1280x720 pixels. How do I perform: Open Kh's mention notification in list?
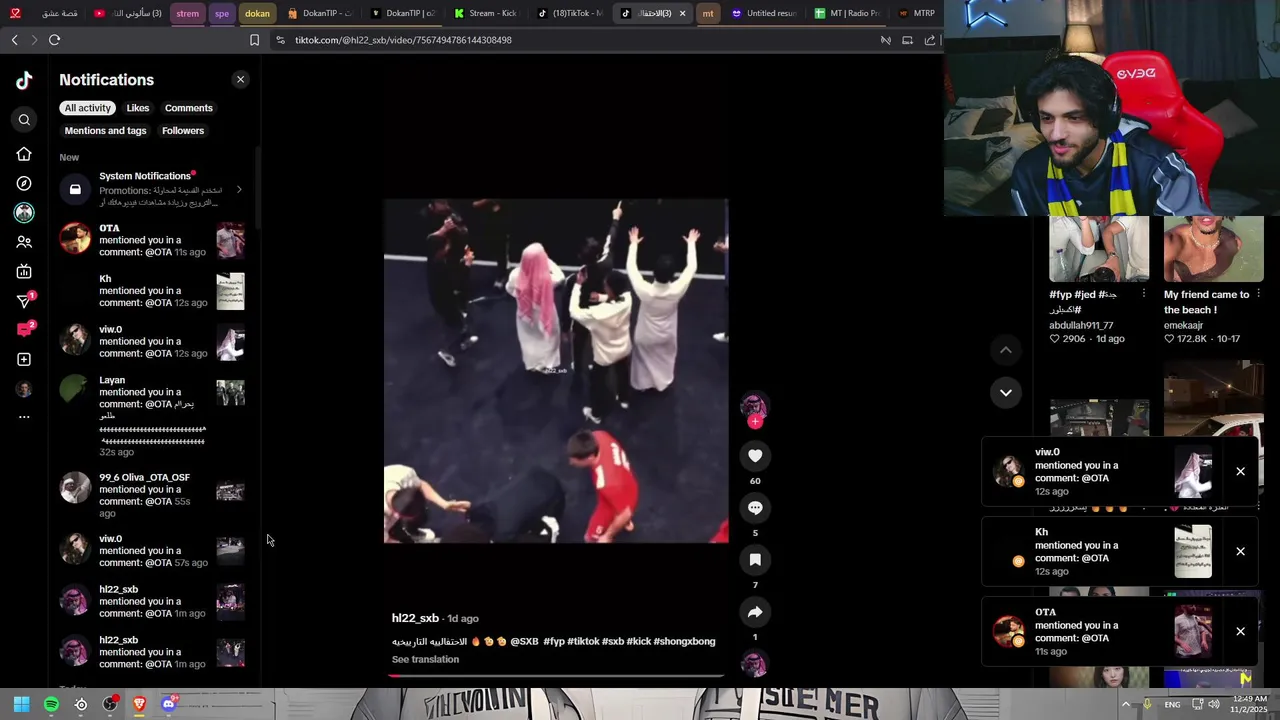153,291
